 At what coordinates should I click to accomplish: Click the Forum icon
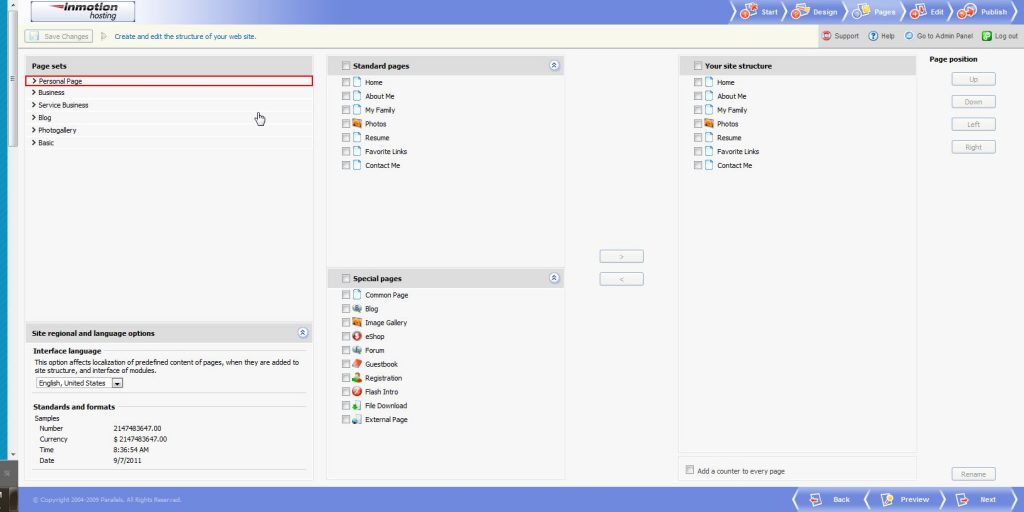pos(357,350)
